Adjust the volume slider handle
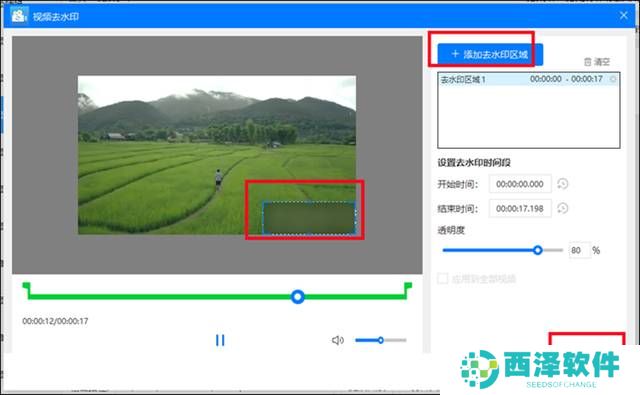The width and height of the screenshot is (640, 395). coord(380,340)
